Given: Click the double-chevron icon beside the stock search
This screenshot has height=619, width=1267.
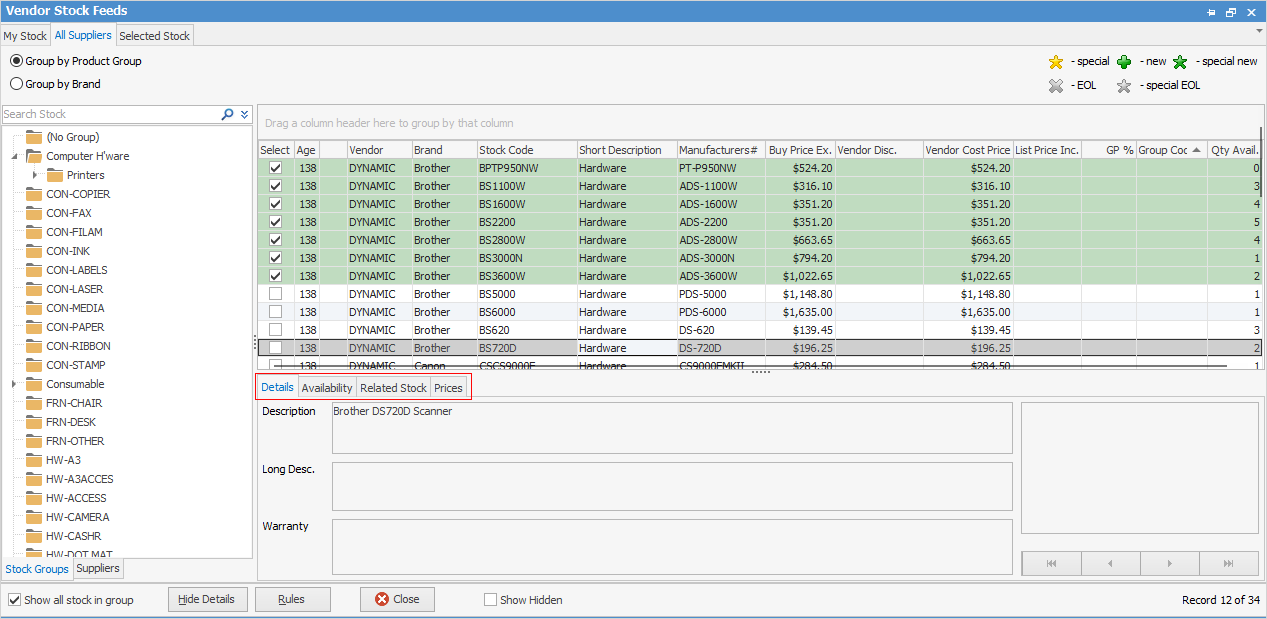Looking at the screenshot, I should coord(244,115).
